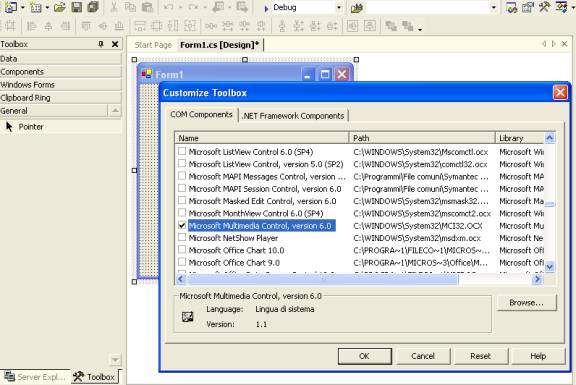Open the Start Page document tab

tap(153, 45)
